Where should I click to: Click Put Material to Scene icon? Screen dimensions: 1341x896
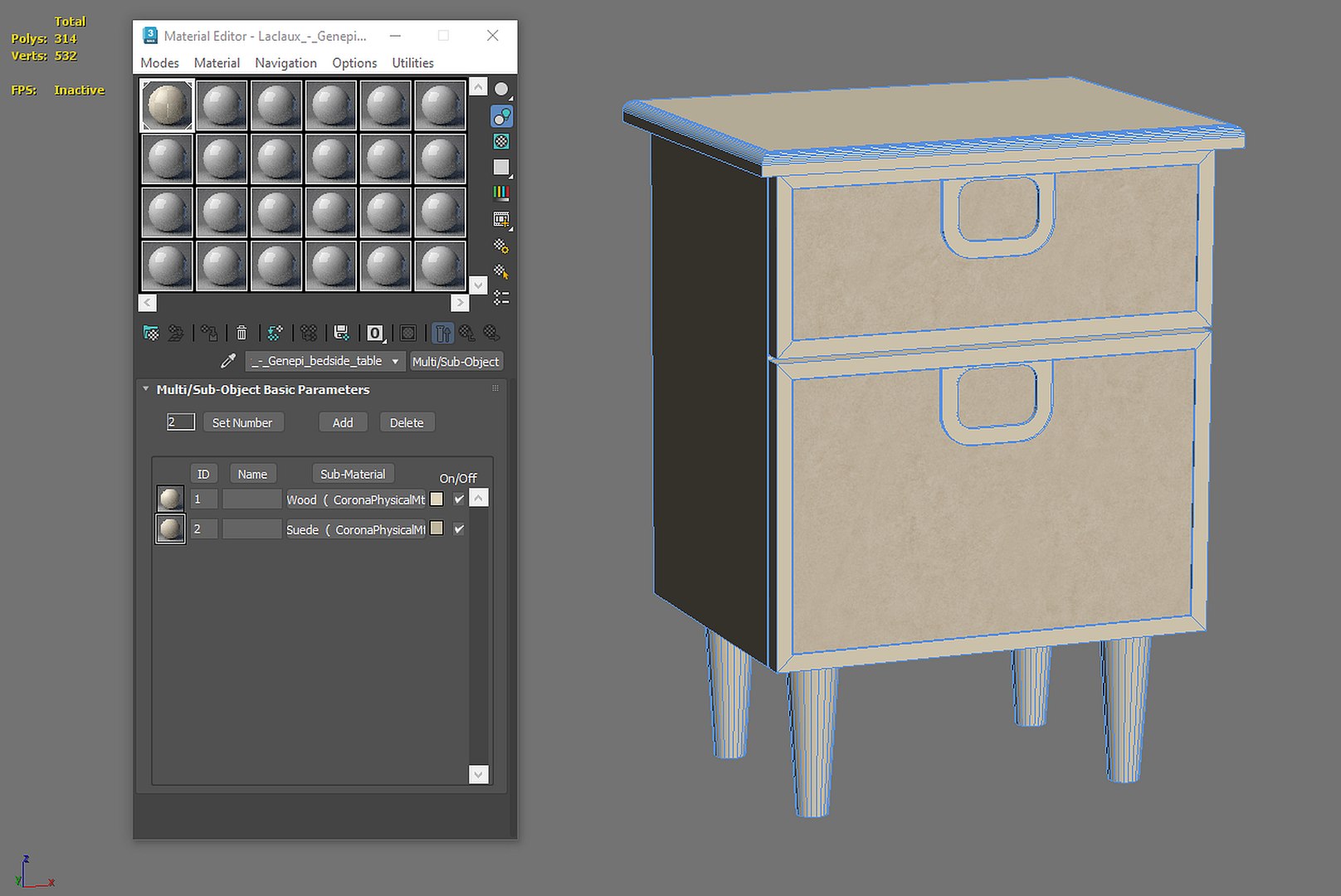[176, 333]
